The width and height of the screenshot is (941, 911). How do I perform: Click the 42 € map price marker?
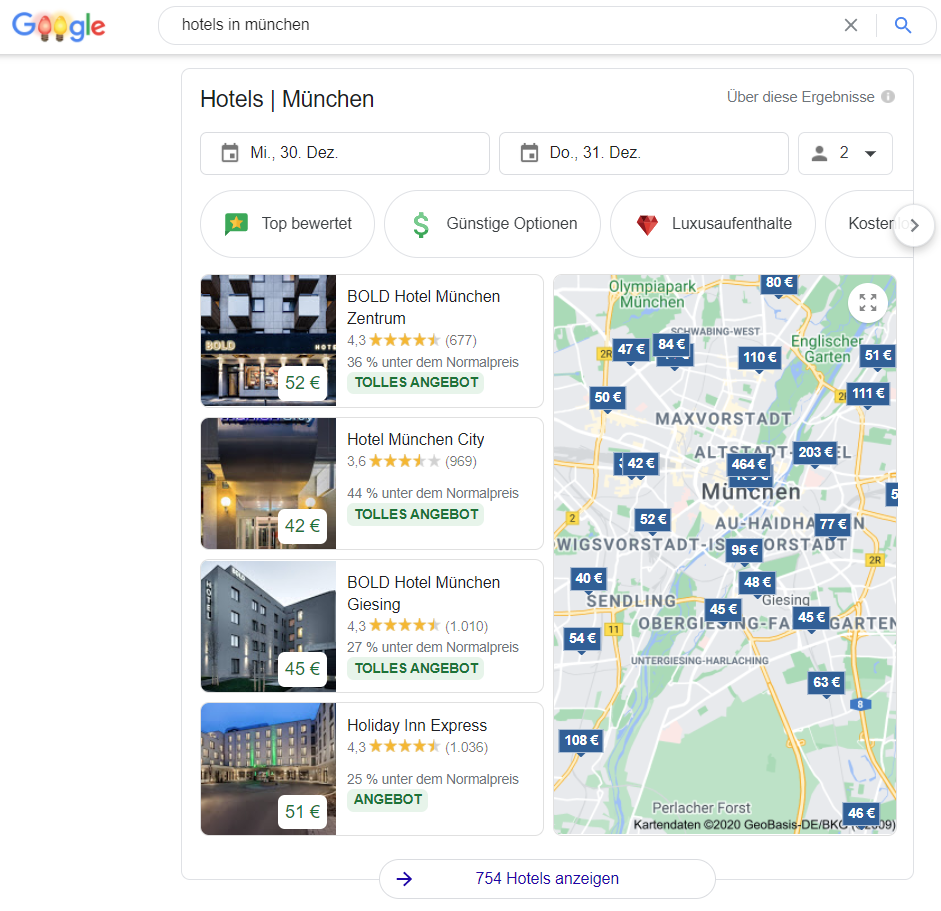640,464
